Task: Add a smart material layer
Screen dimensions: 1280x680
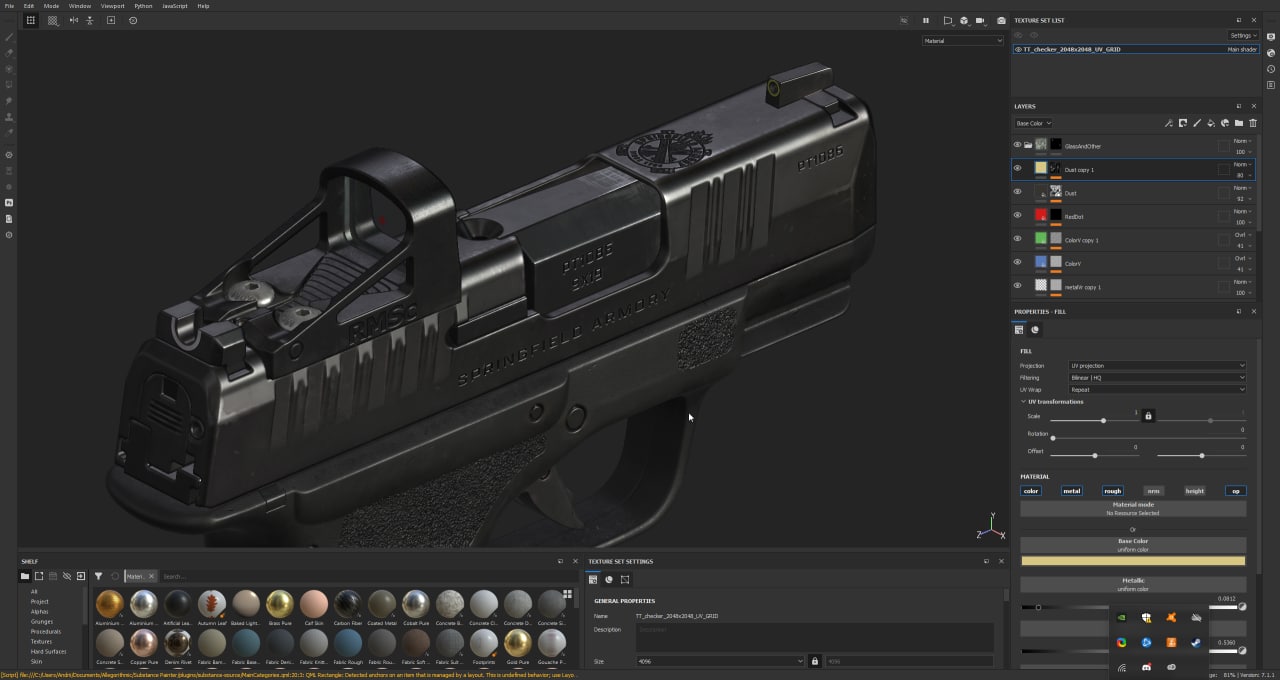Action: (x=1224, y=123)
